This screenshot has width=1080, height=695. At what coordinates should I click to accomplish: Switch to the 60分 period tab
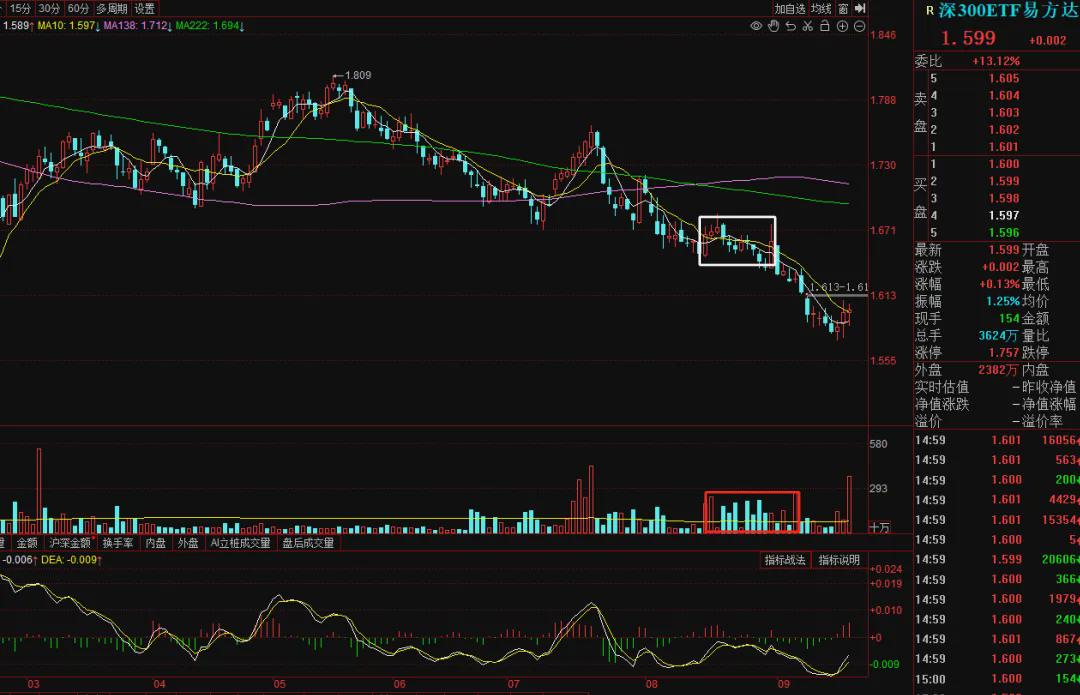pos(78,8)
